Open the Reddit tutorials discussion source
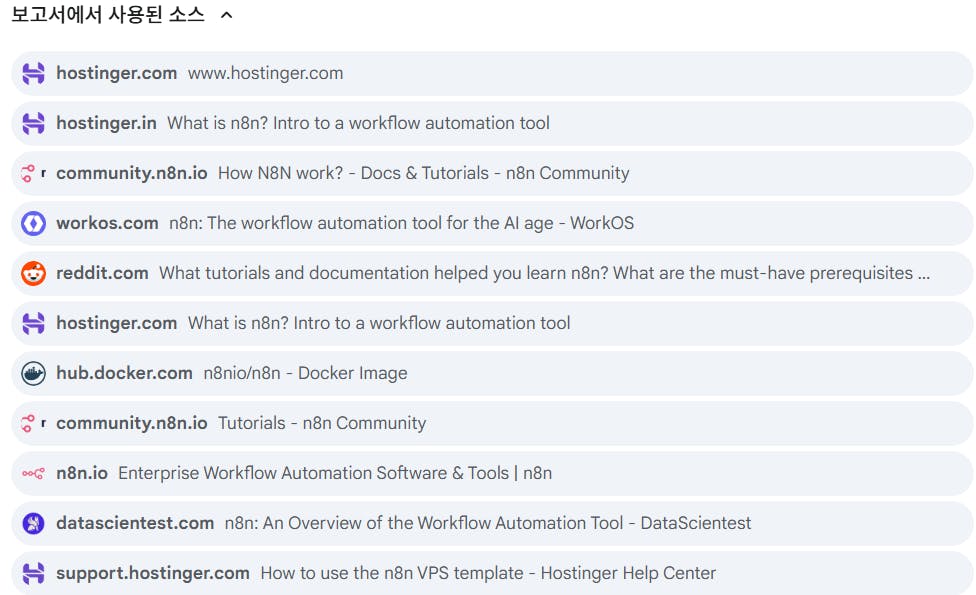Image resolution: width=976 pixels, height=595 pixels. [x=544, y=273]
